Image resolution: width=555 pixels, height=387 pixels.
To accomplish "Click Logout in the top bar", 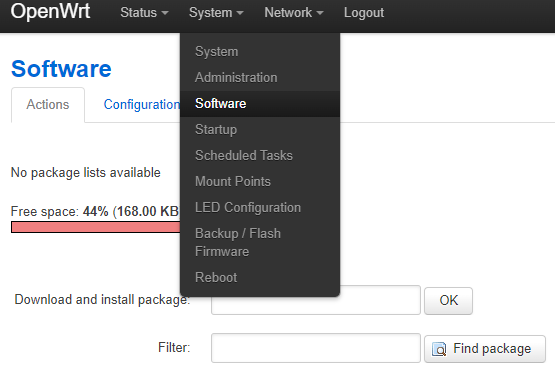I will [x=364, y=13].
